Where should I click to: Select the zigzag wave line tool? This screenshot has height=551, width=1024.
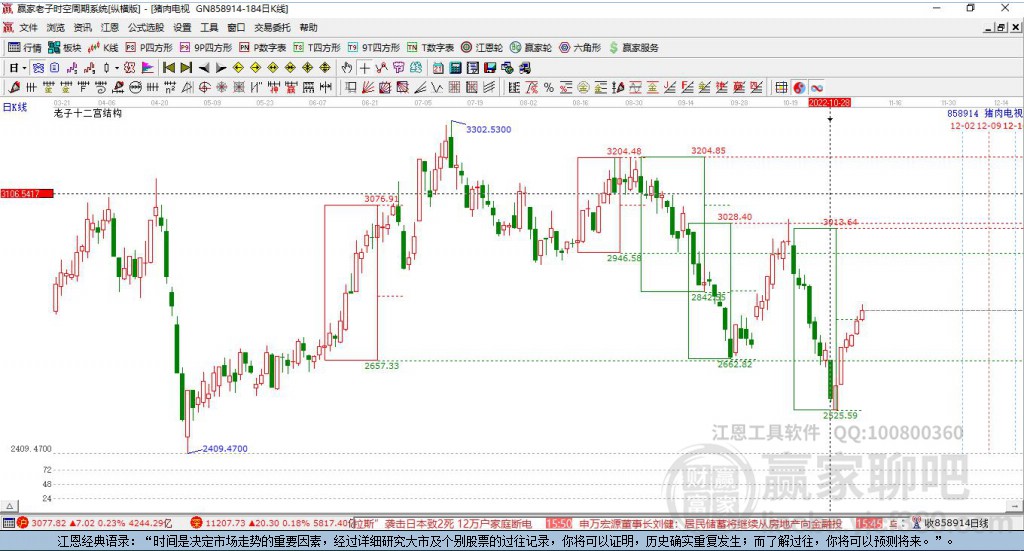(437, 87)
